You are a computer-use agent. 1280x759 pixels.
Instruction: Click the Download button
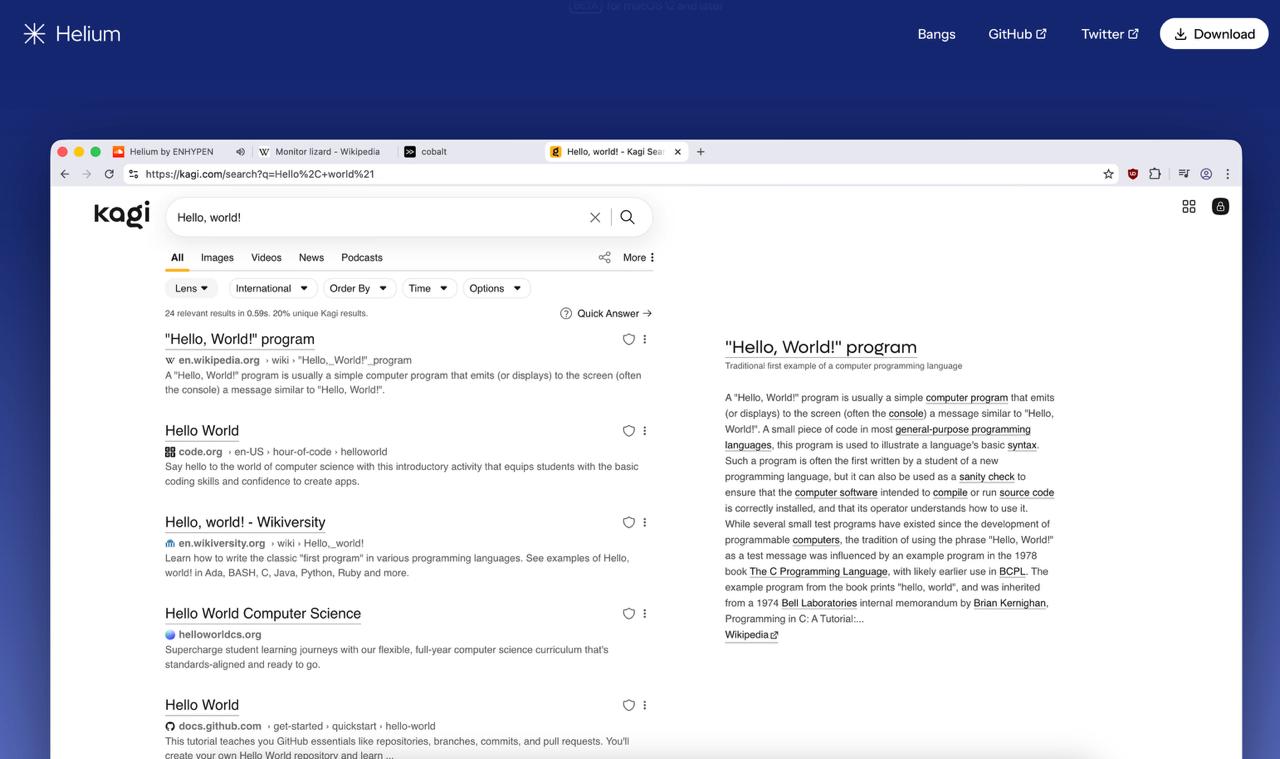[1214, 34]
